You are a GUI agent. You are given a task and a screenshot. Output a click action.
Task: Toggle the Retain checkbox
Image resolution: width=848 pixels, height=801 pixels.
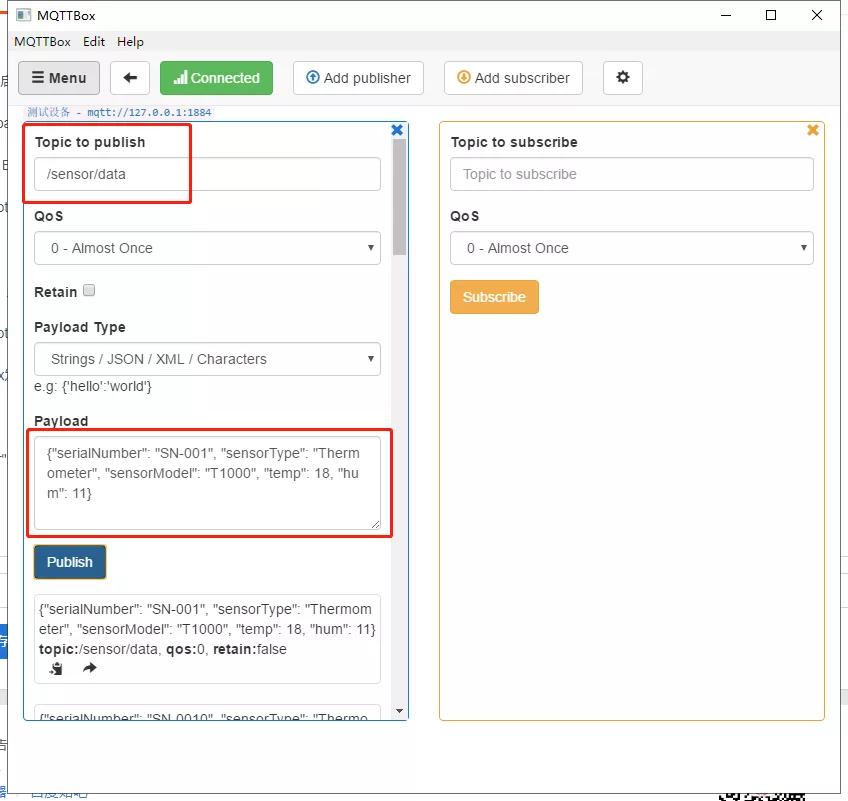(89, 290)
